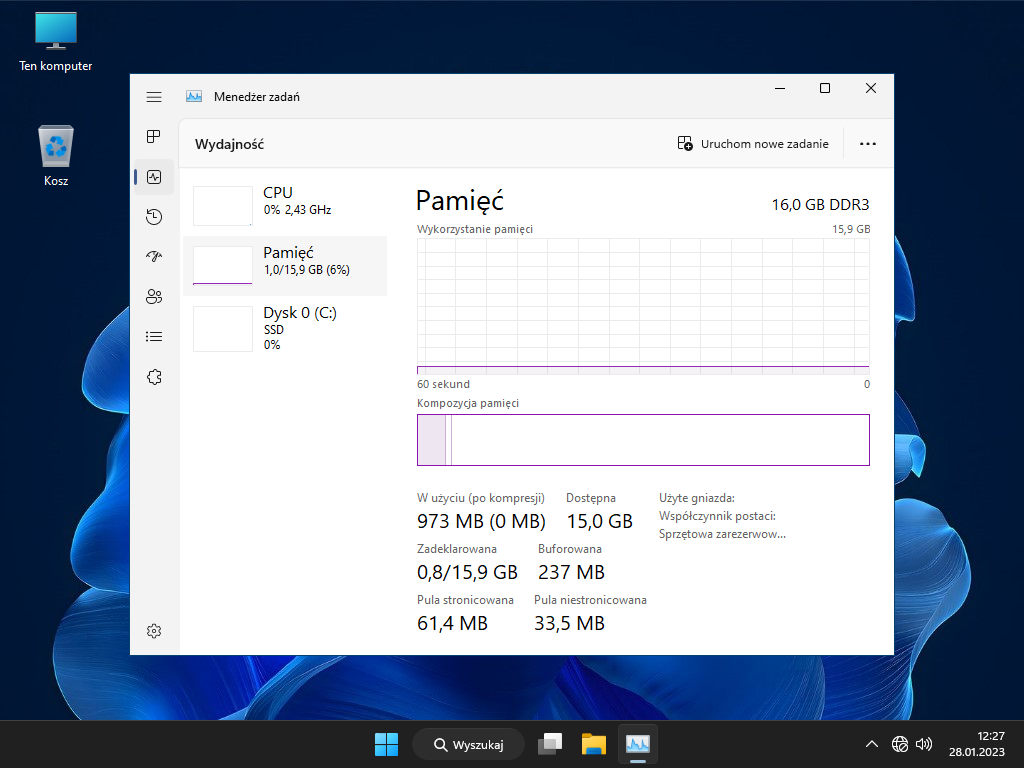1024x768 pixels.
Task: Minimize the Task Manager window
Action: (x=780, y=88)
